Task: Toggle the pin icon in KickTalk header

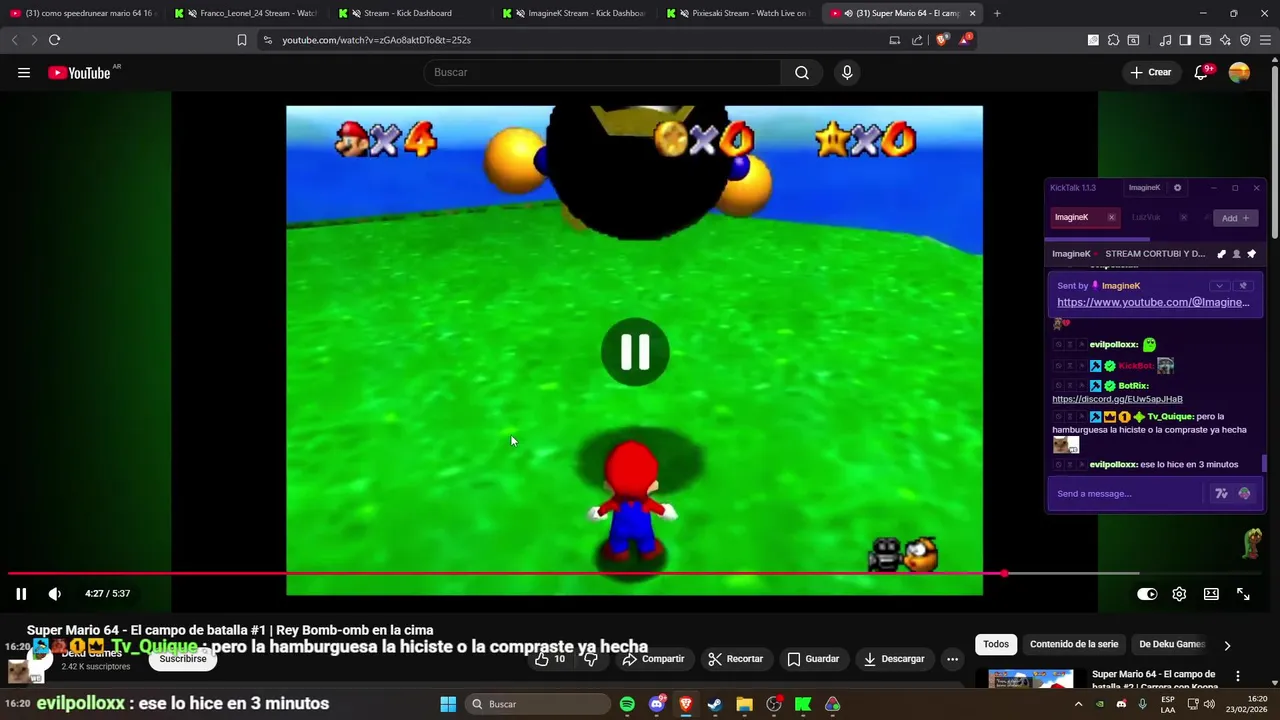Action: [x=1251, y=254]
